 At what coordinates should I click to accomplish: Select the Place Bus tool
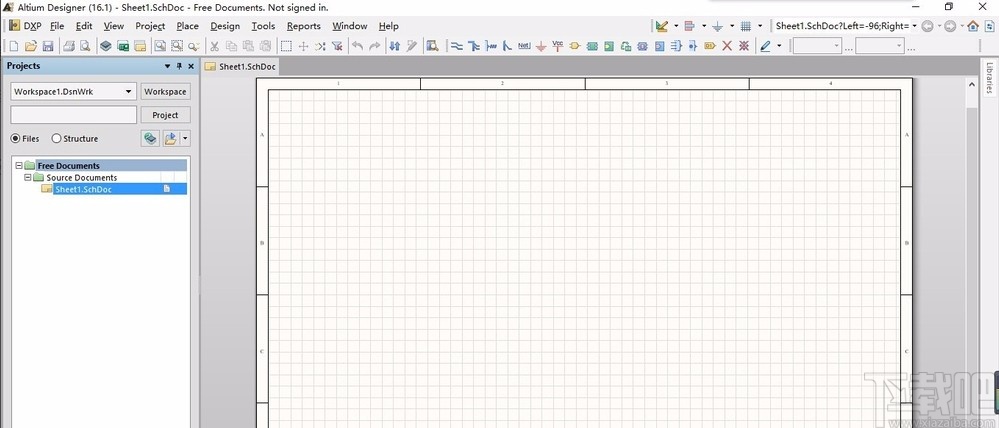(x=474, y=46)
